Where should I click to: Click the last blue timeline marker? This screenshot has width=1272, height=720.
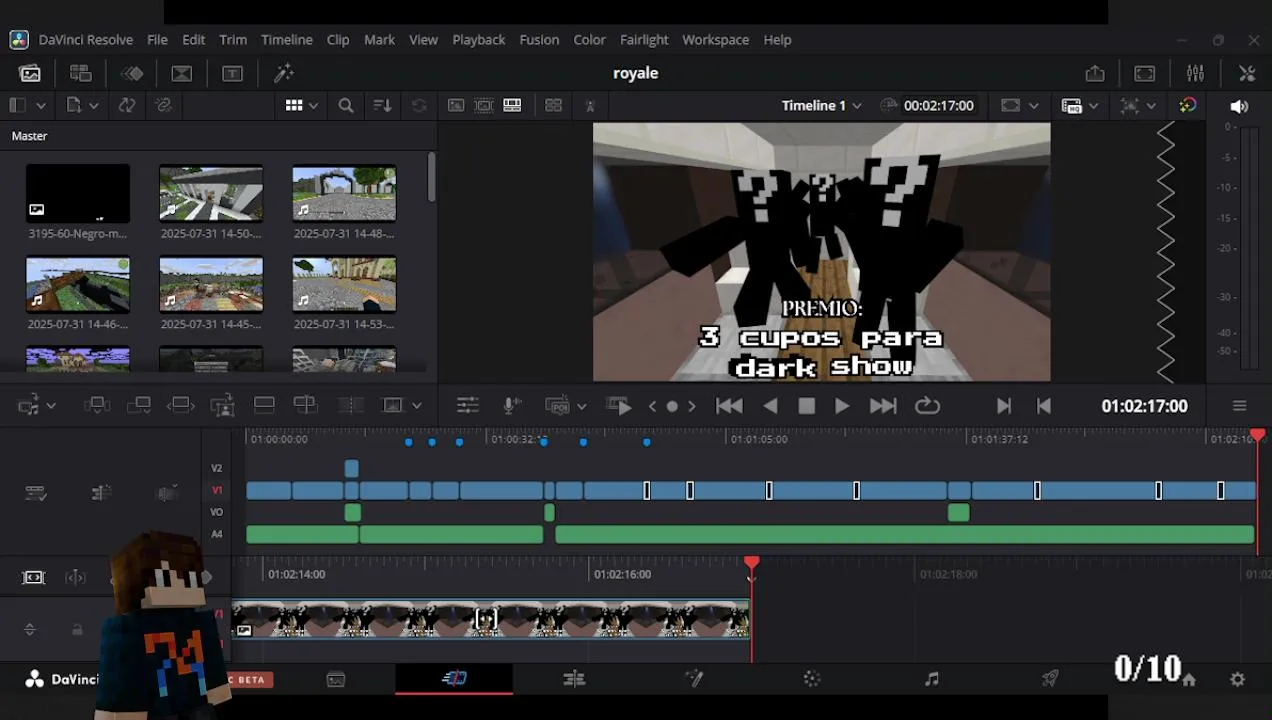pos(647,441)
